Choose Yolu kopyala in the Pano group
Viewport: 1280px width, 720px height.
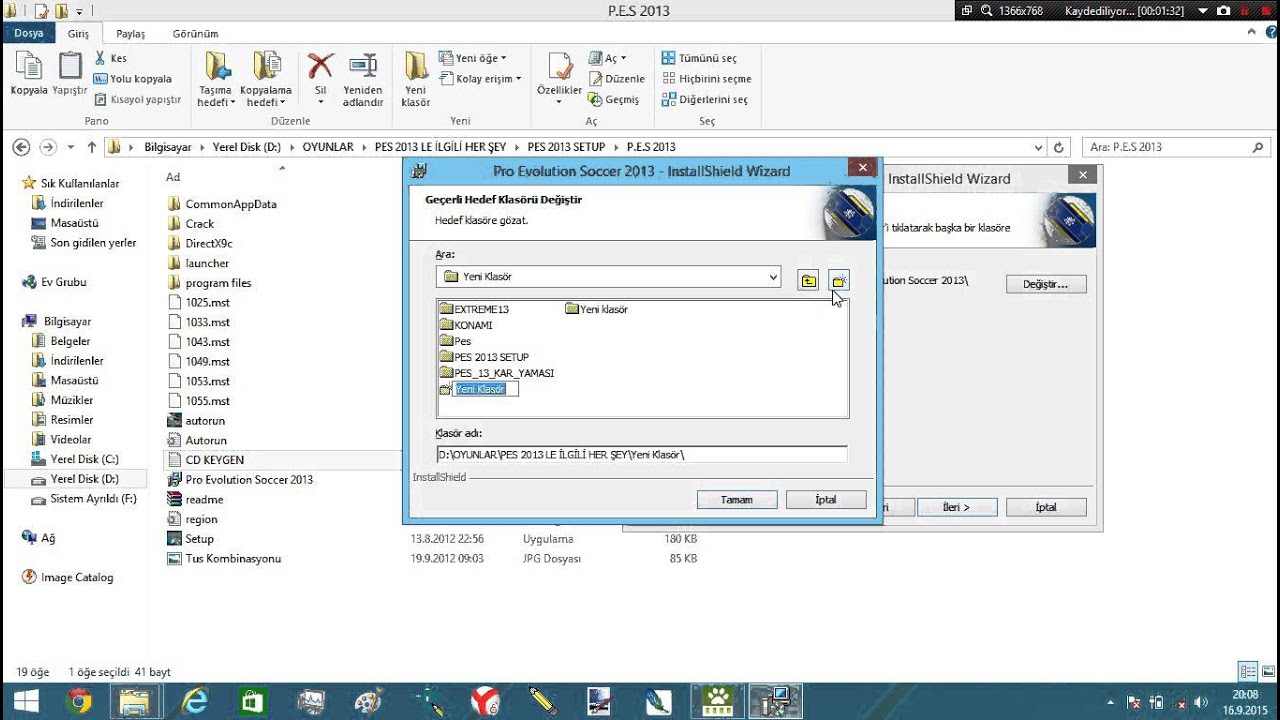133,79
